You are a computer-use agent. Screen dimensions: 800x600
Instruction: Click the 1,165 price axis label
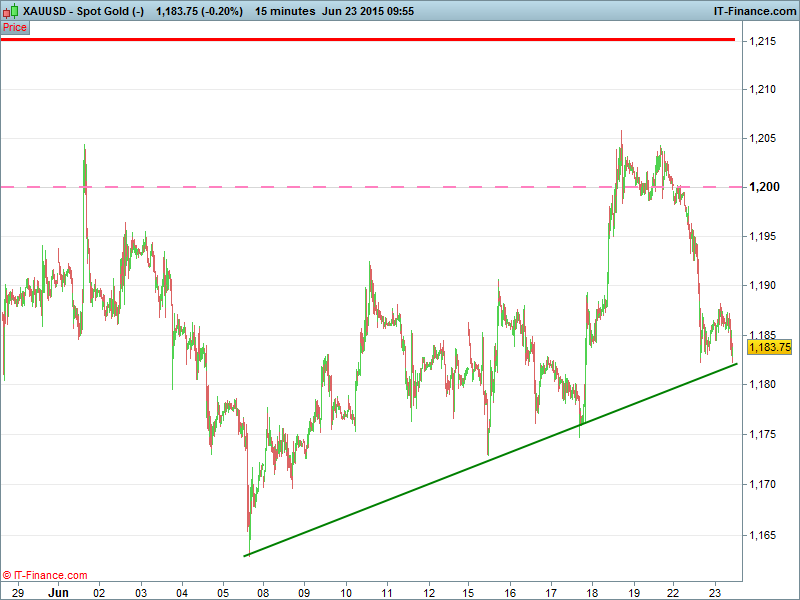coord(764,535)
